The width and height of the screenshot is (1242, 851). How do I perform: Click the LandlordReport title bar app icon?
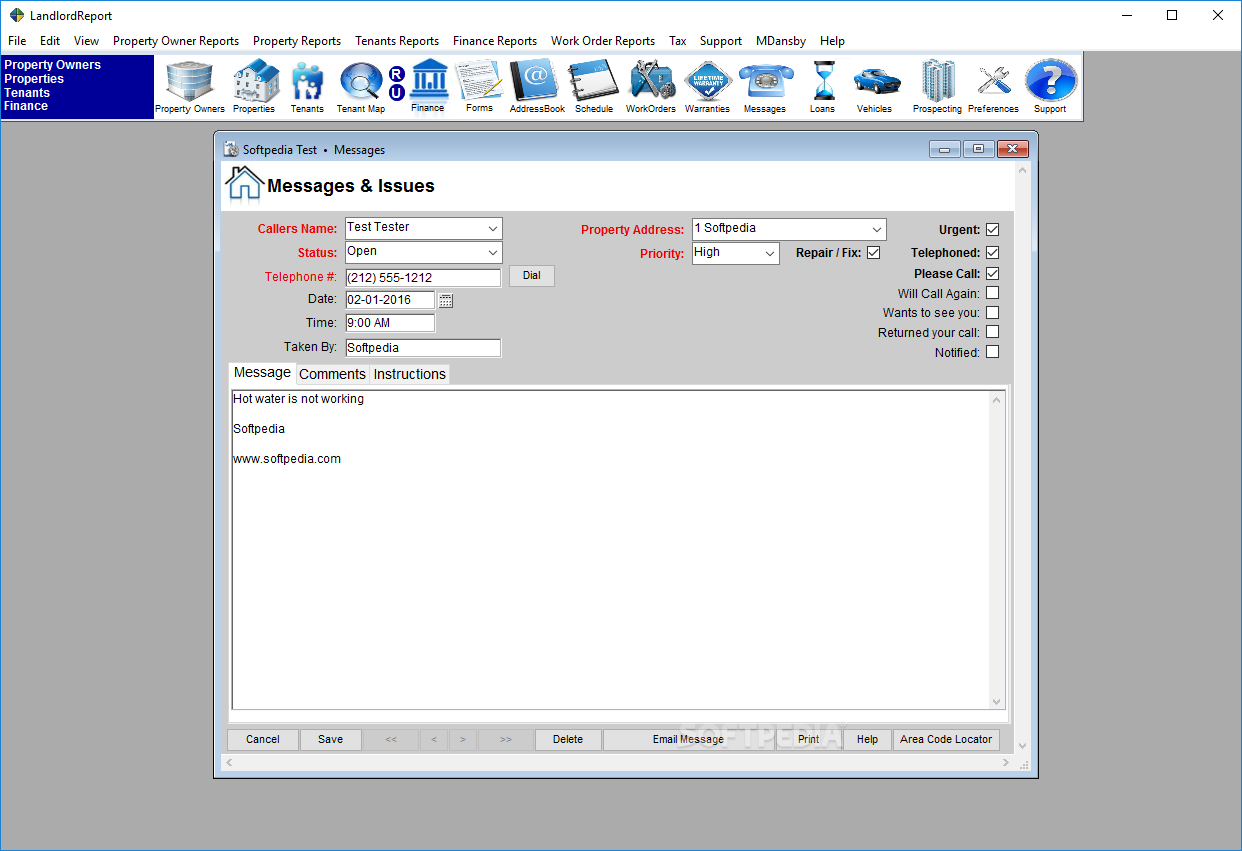[x=16, y=15]
